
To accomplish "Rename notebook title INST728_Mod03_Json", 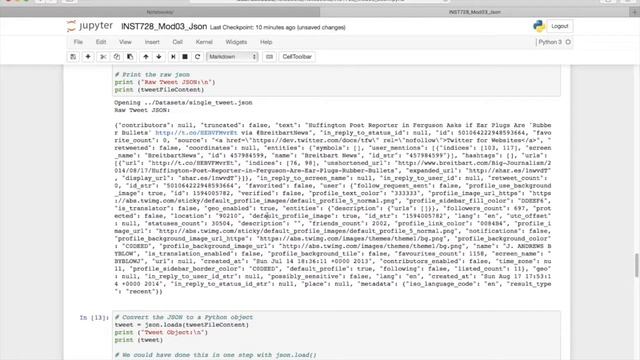I will coord(164,27).
